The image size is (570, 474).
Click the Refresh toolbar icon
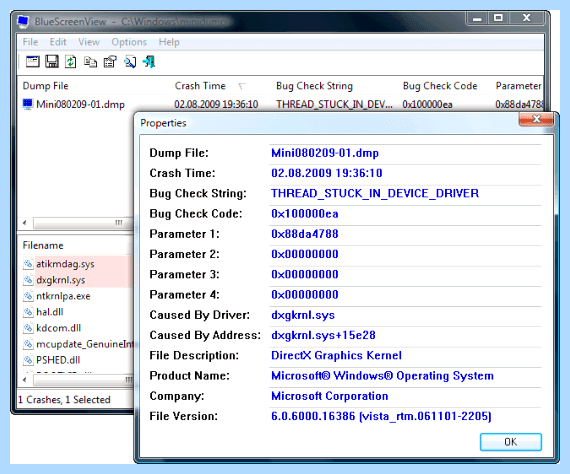point(71,61)
